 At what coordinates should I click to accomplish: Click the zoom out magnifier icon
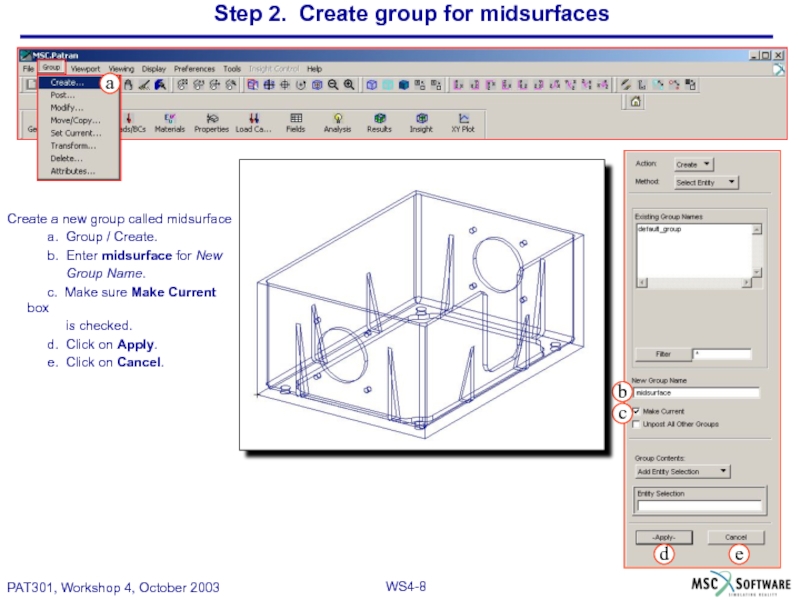333,85
